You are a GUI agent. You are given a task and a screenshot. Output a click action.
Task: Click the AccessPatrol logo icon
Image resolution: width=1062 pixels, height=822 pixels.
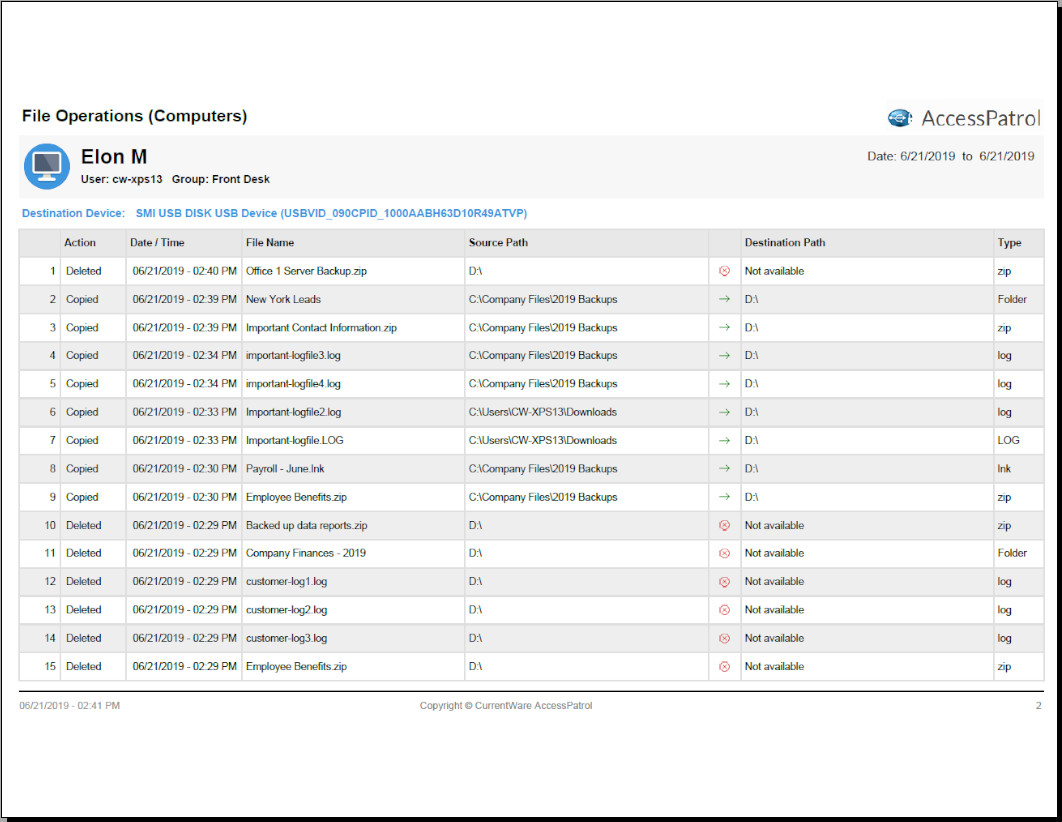click(900, 118)
